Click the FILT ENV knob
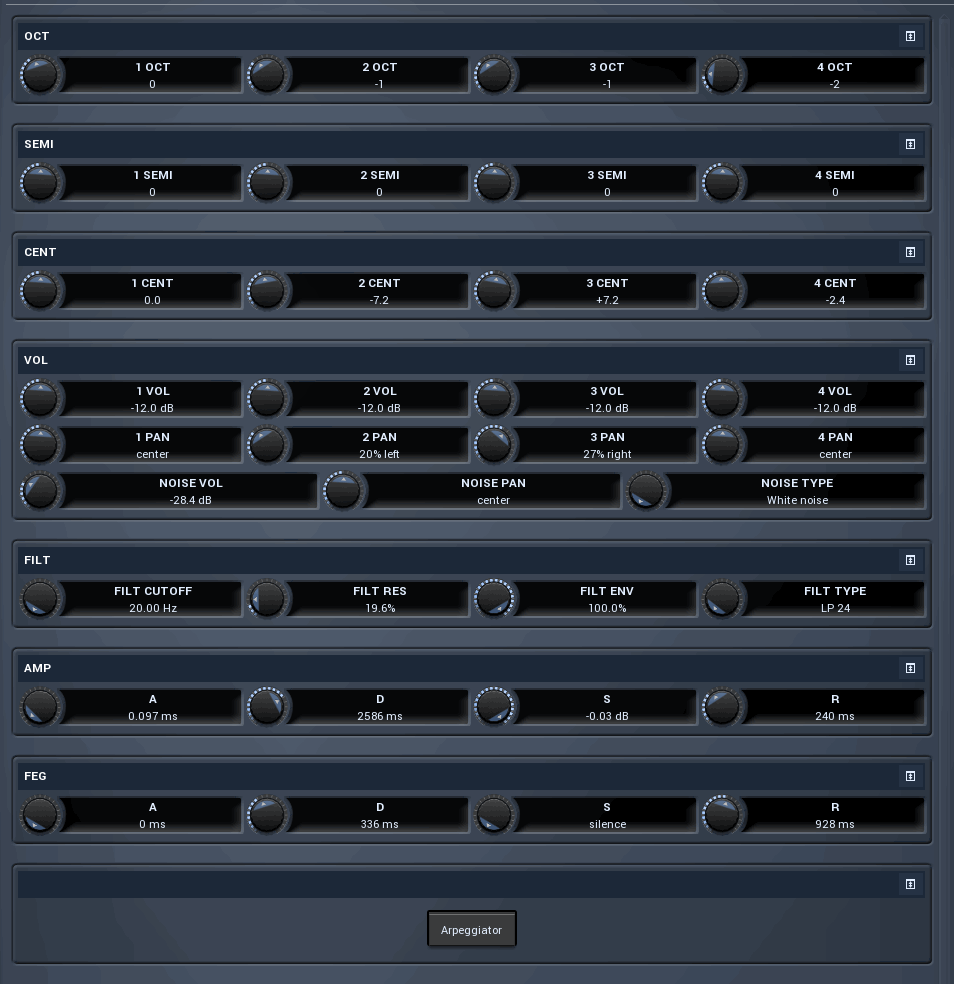This screenshot has width=954, height=984. (495, 599)
